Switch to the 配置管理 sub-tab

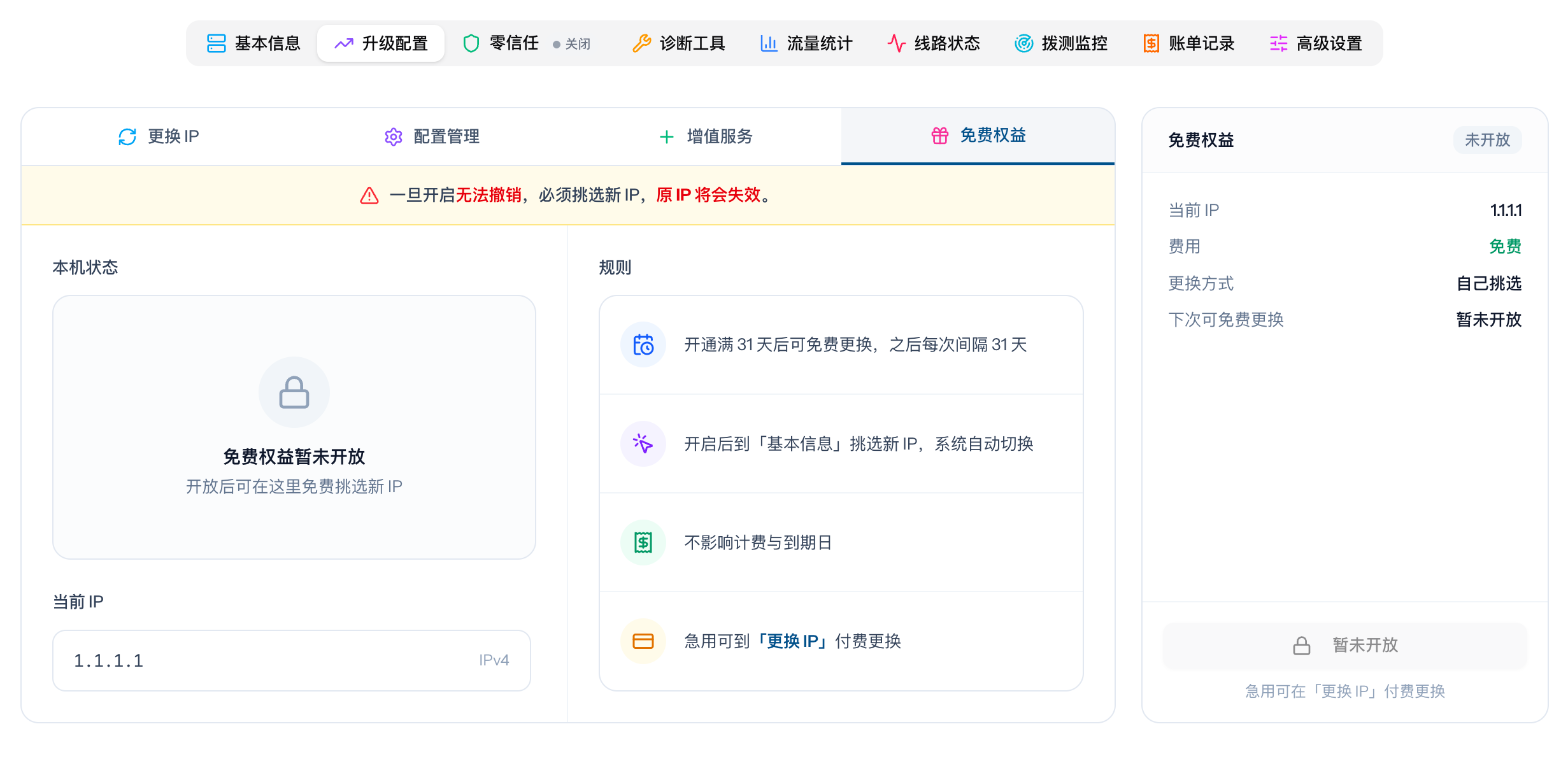pyautogui.click(x=431, y=136)
